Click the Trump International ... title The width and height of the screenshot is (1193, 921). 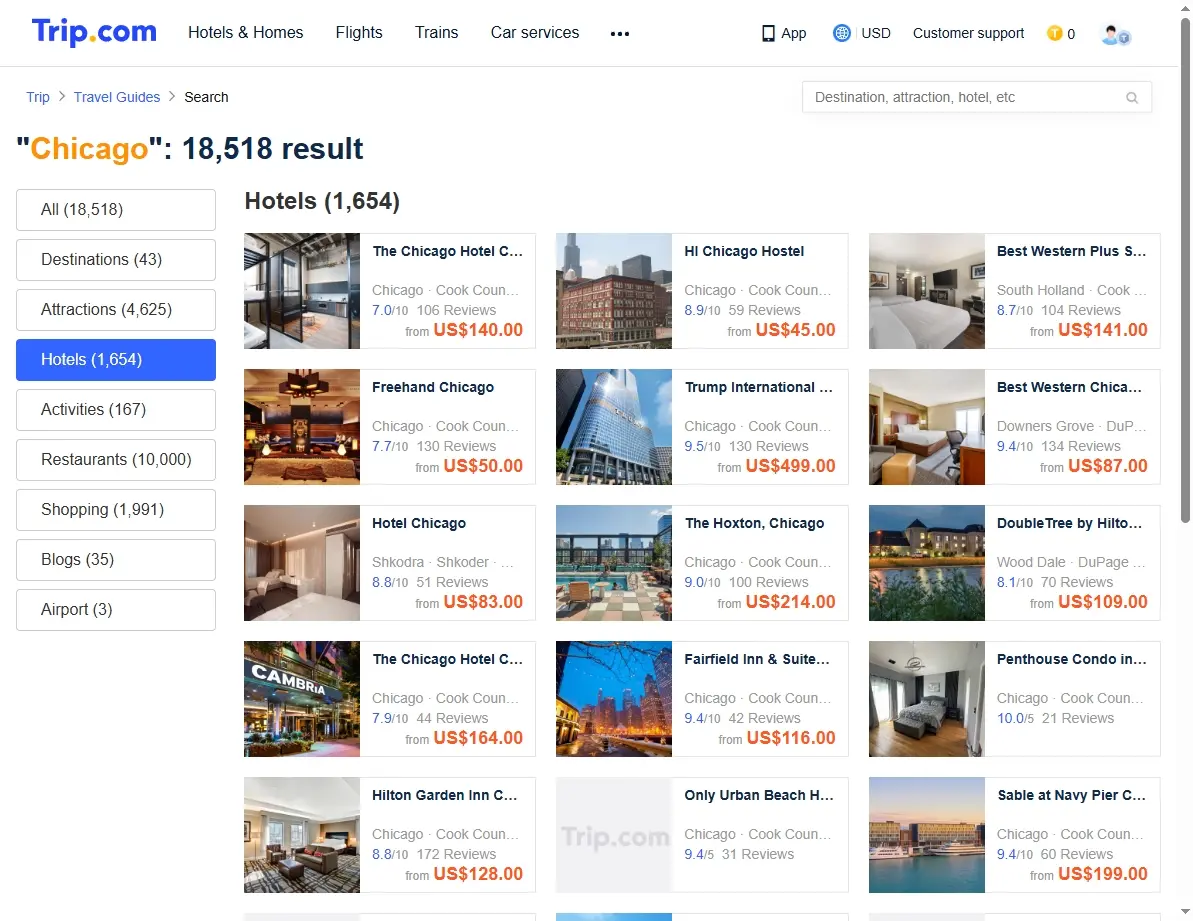[x=759, y=387]
